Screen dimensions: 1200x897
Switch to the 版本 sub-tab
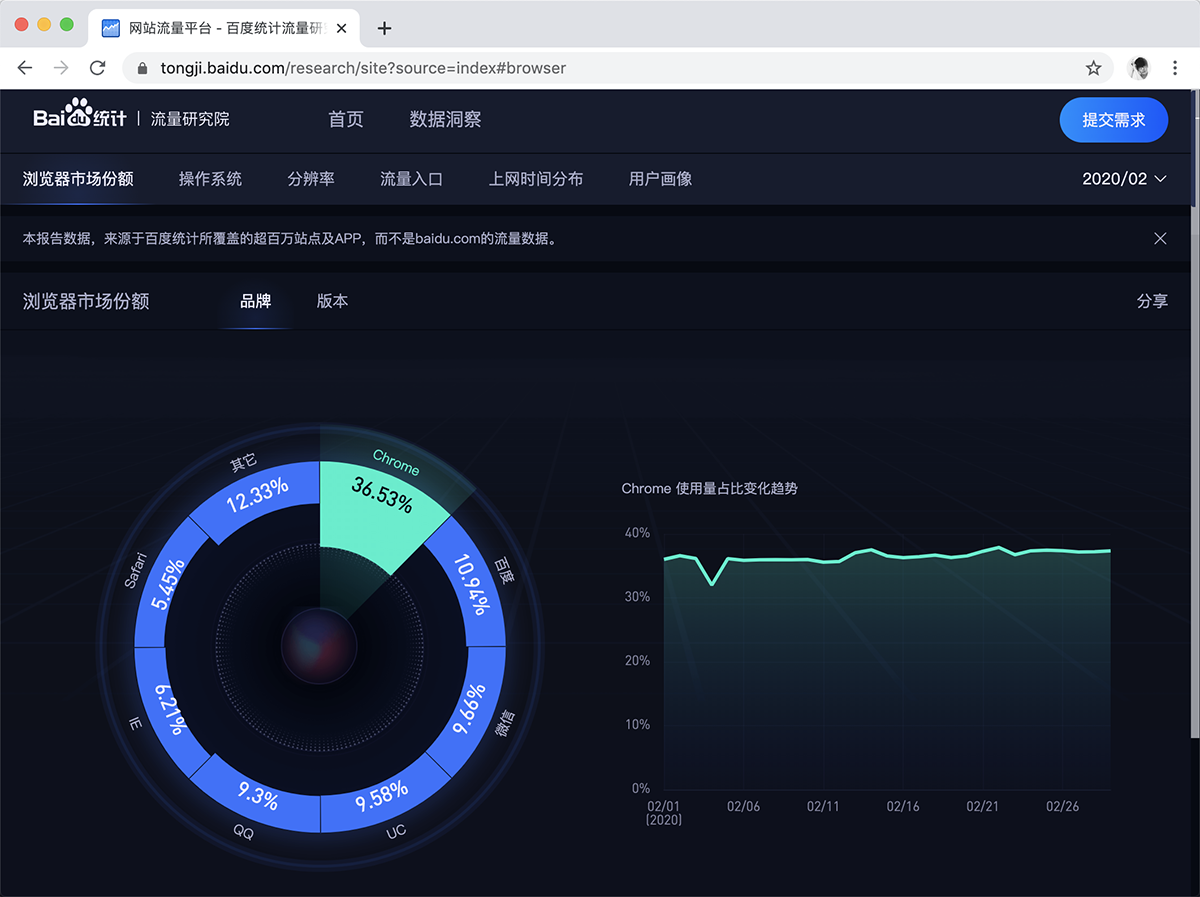pos(332,300)
